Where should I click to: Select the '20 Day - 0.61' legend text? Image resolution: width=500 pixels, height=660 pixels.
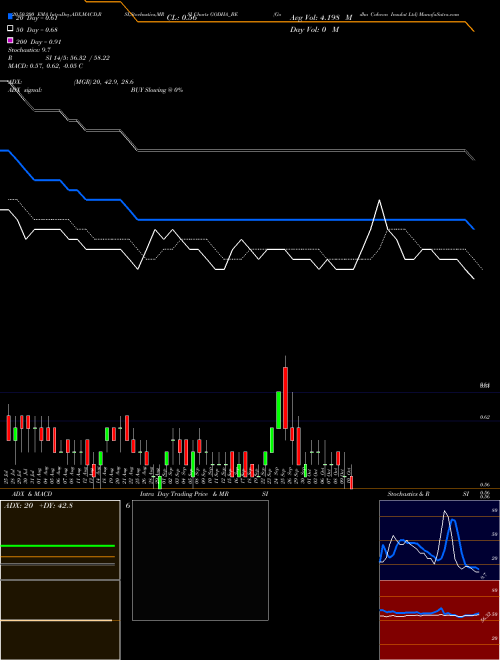(36, 18)
